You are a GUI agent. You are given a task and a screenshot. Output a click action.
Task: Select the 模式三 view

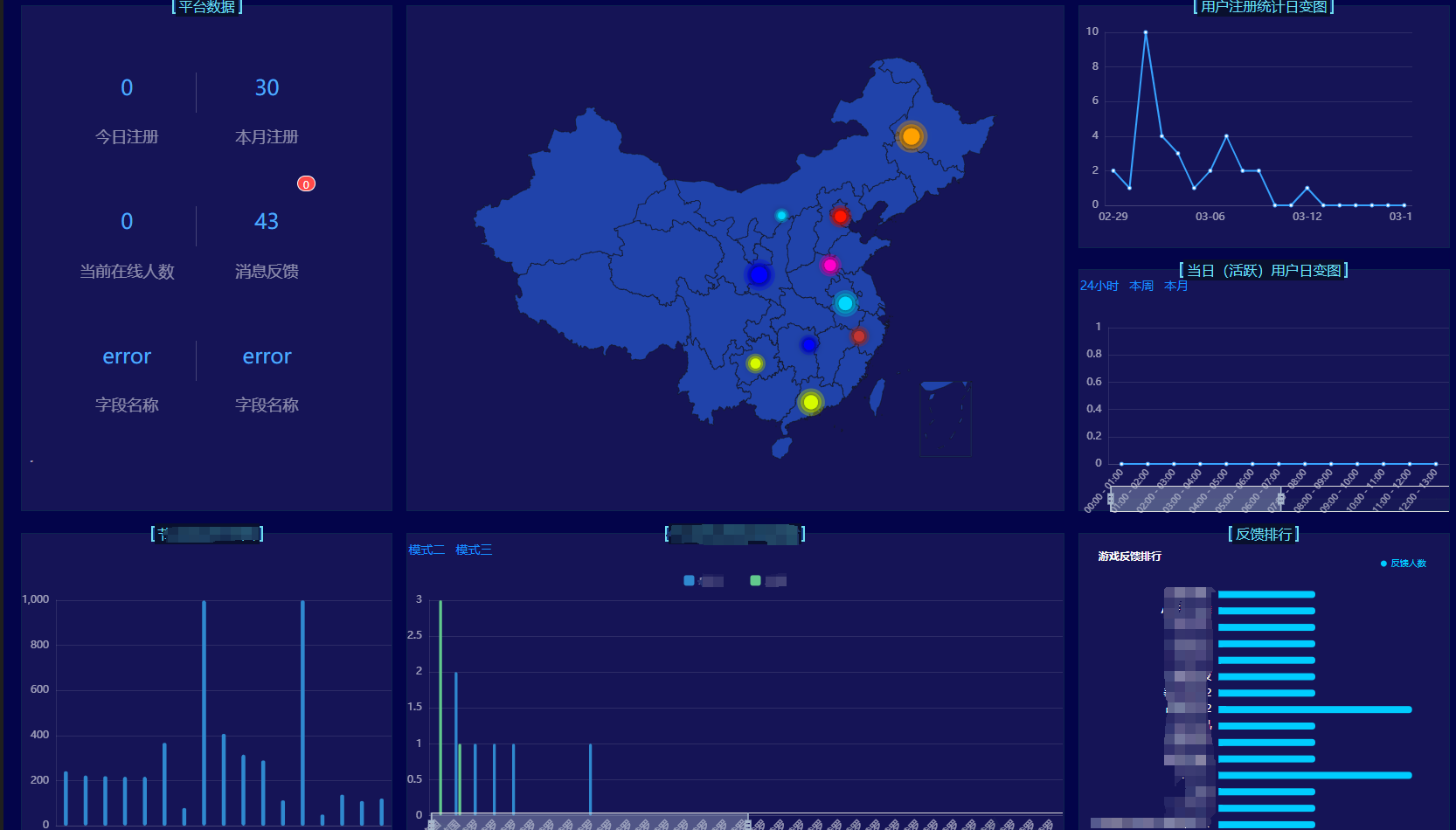pos(474,550)
